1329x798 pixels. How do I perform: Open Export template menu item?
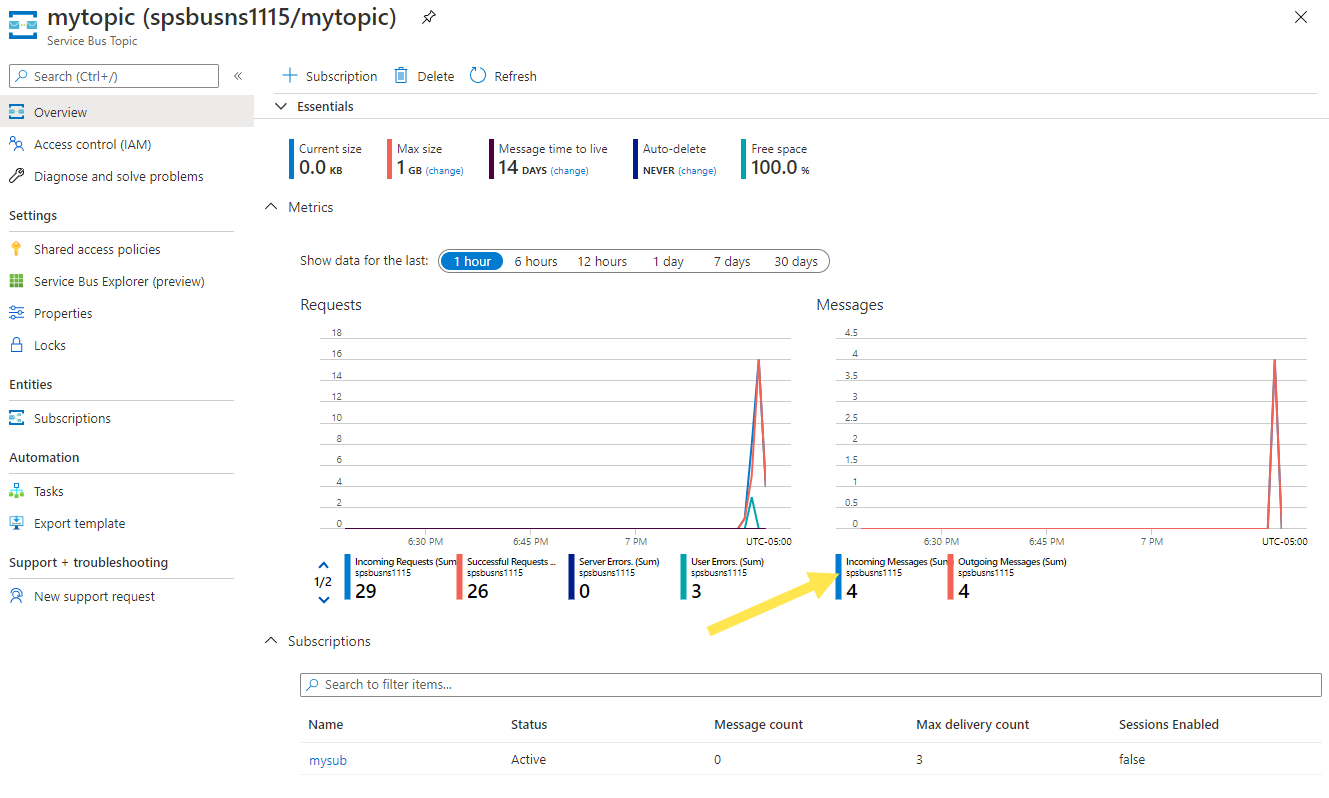(x=79, y=523)
